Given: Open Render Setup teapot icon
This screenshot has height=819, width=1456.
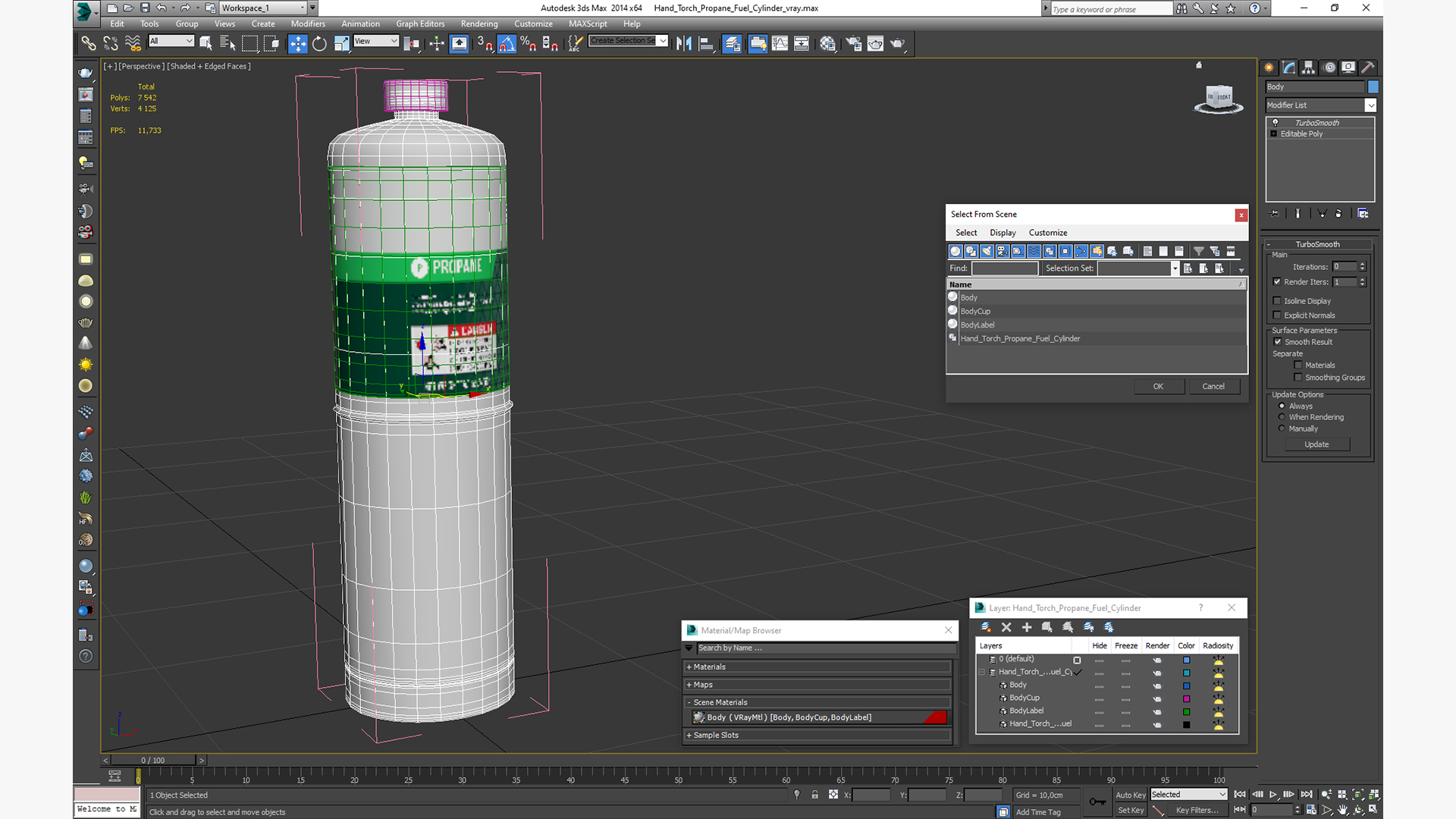Looking at the screenshot, I should [x=854, y=43].
